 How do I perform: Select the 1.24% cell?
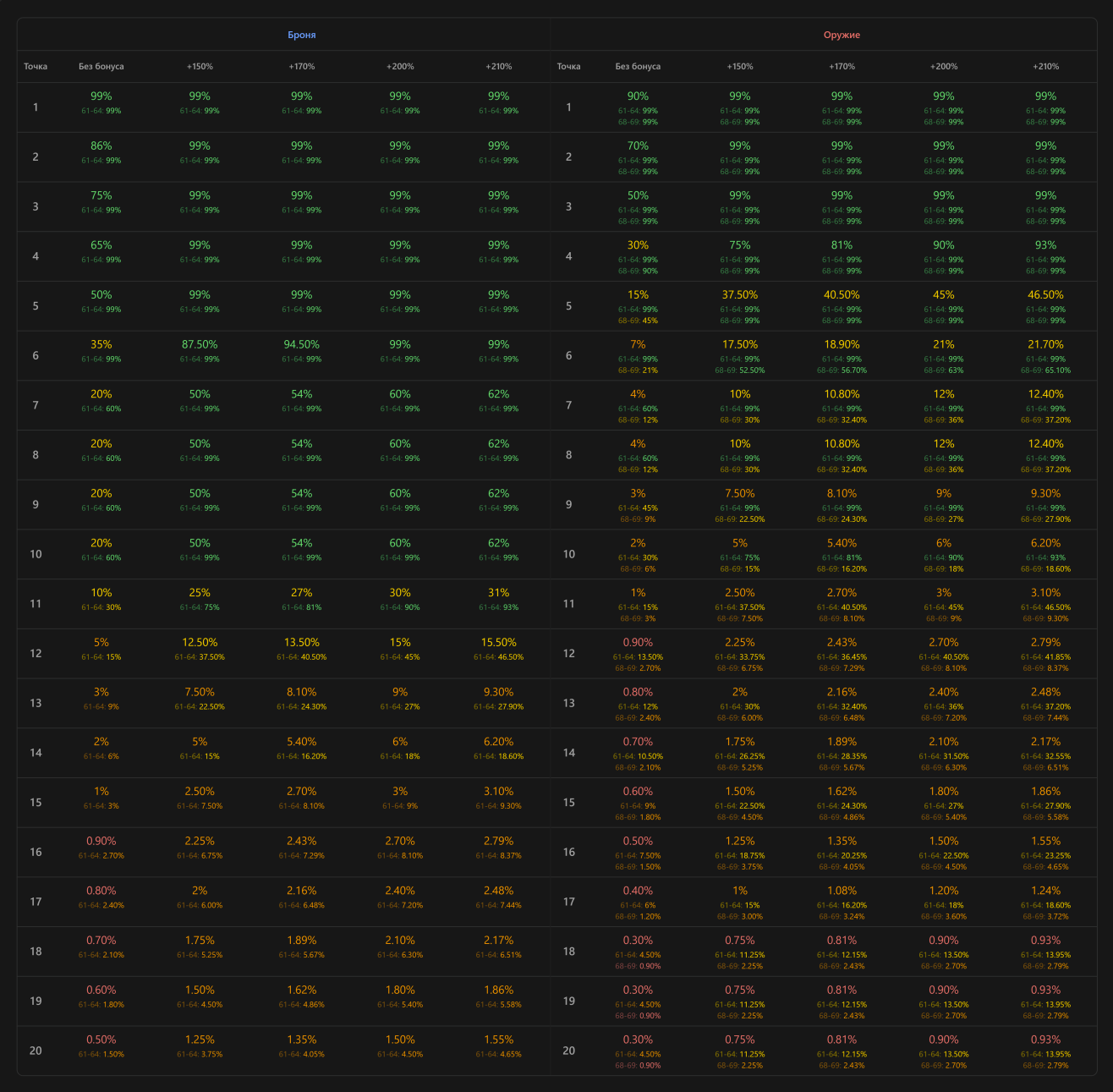[x=1046, y=891]
